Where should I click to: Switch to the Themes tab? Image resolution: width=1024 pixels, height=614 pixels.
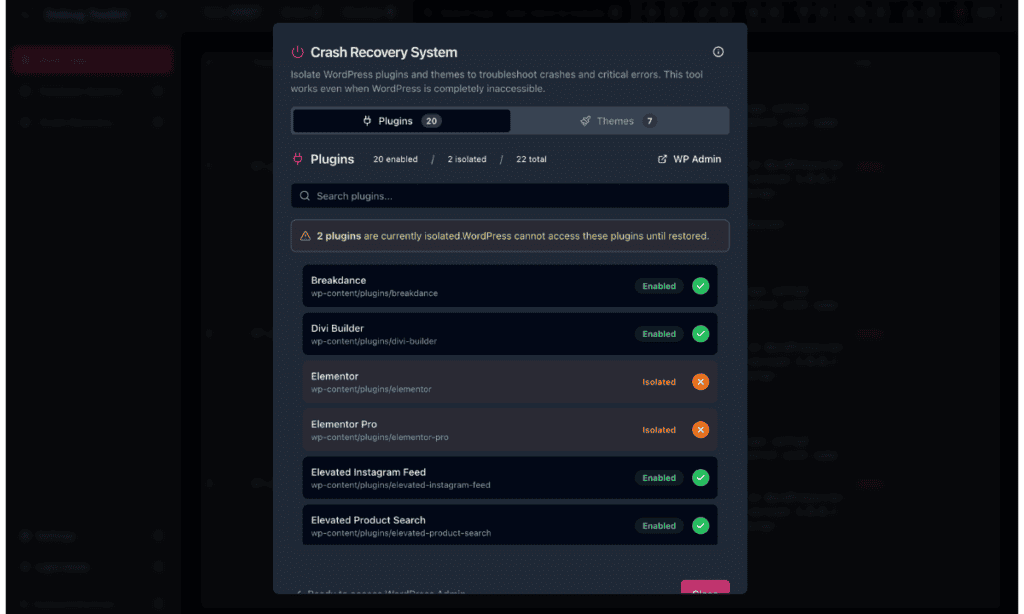[618, 121]
